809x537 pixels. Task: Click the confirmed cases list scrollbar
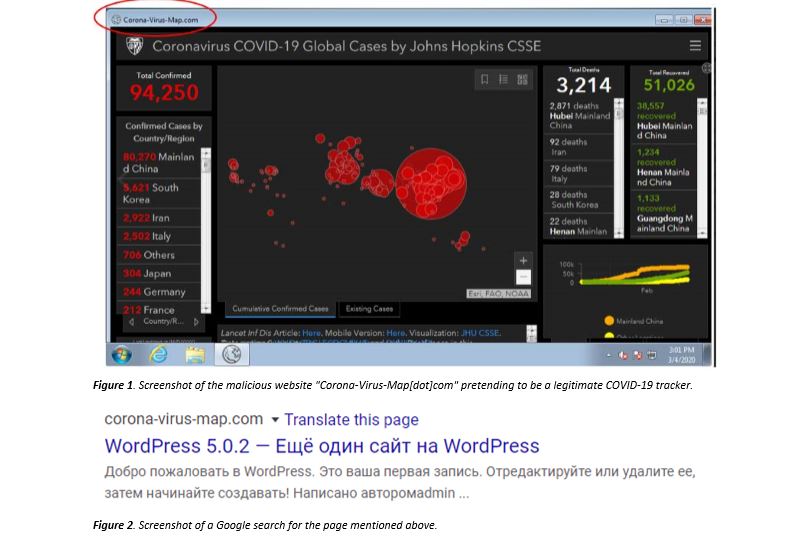tap(206, 231)
